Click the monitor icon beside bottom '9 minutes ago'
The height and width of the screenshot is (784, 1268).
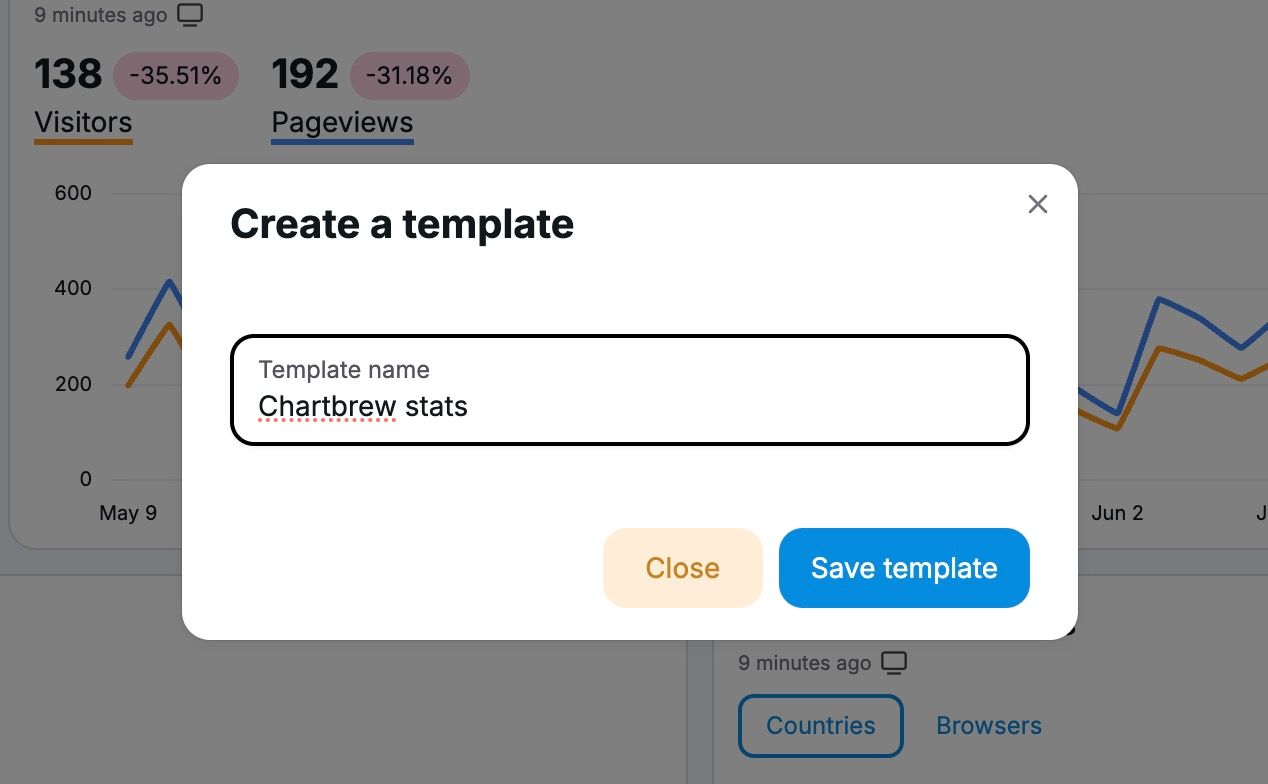click(895, 662)
